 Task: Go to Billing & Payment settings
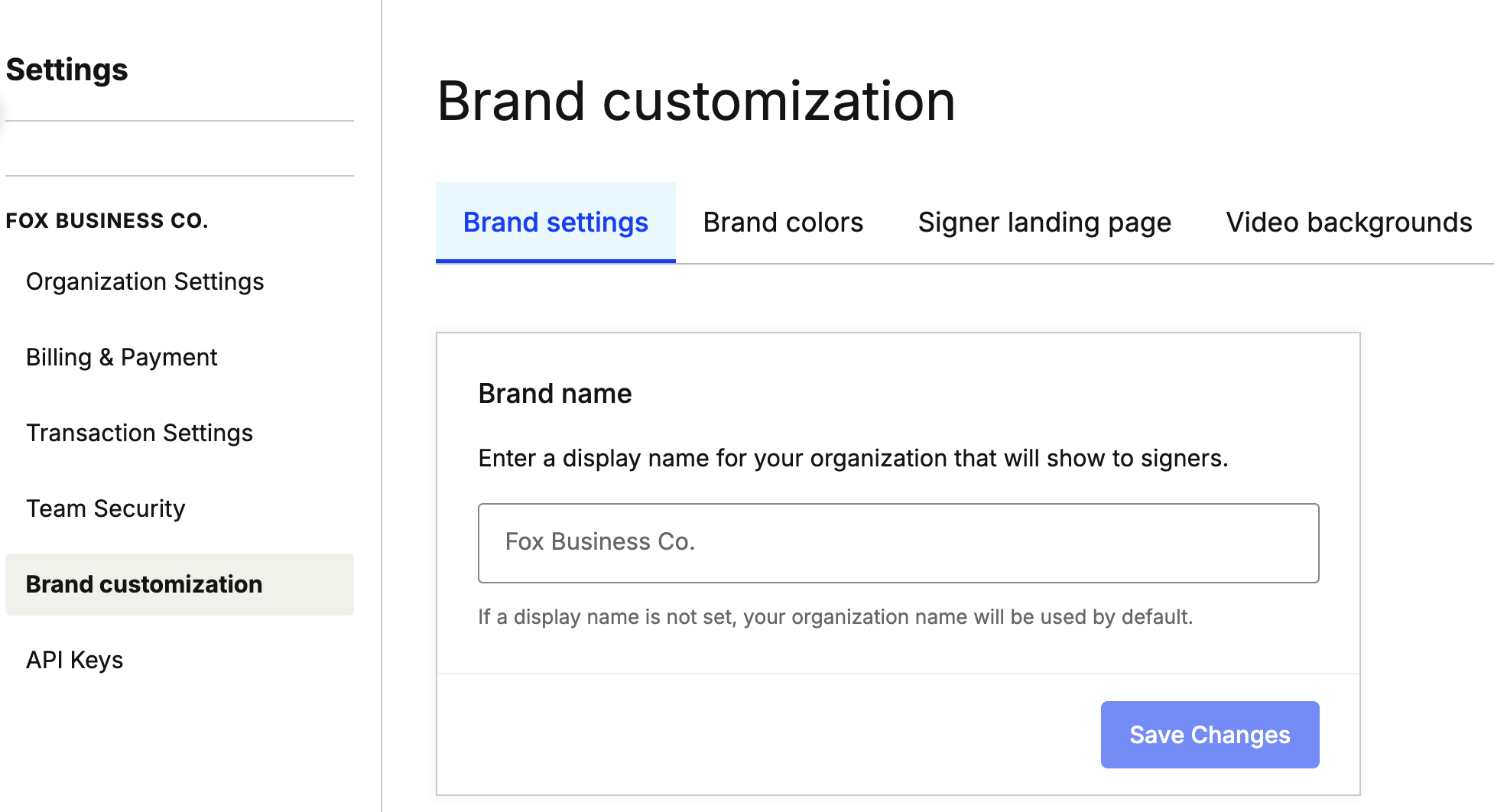[x=122, y=357]
